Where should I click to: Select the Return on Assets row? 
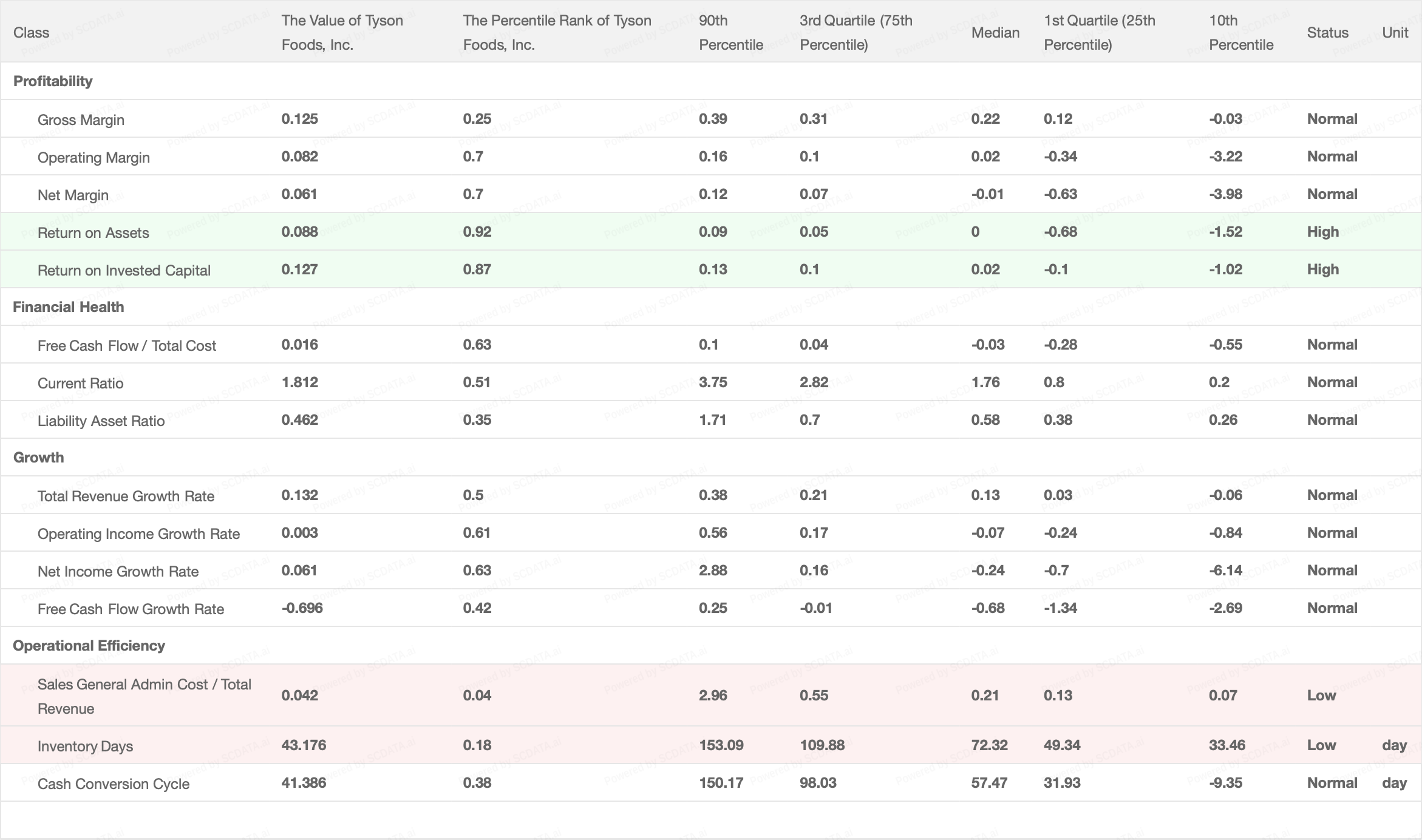[x=93, y=233]
